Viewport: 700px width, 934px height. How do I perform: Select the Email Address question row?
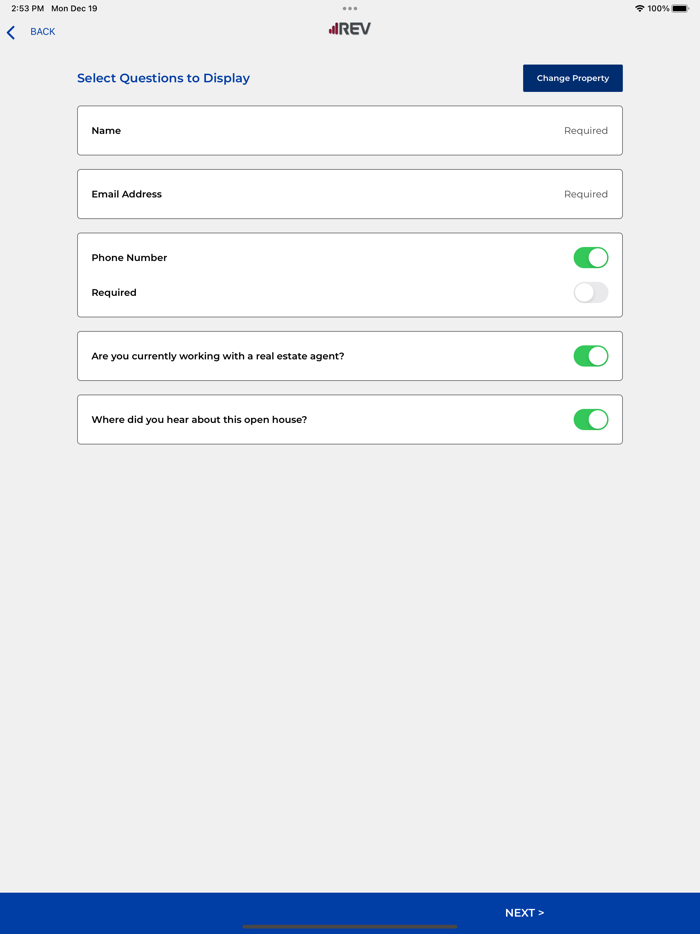point(350,194)
